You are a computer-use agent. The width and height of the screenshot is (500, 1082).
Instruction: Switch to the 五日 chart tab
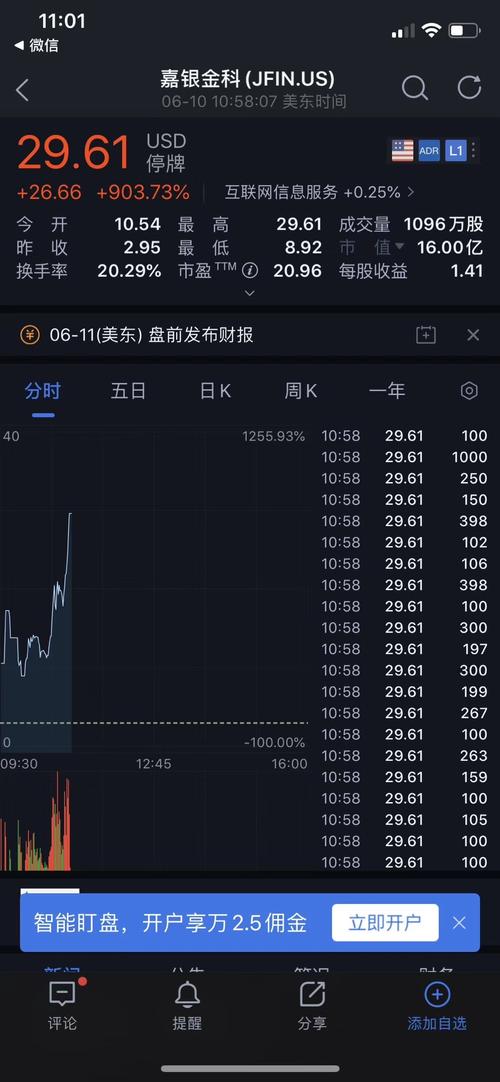128,391
